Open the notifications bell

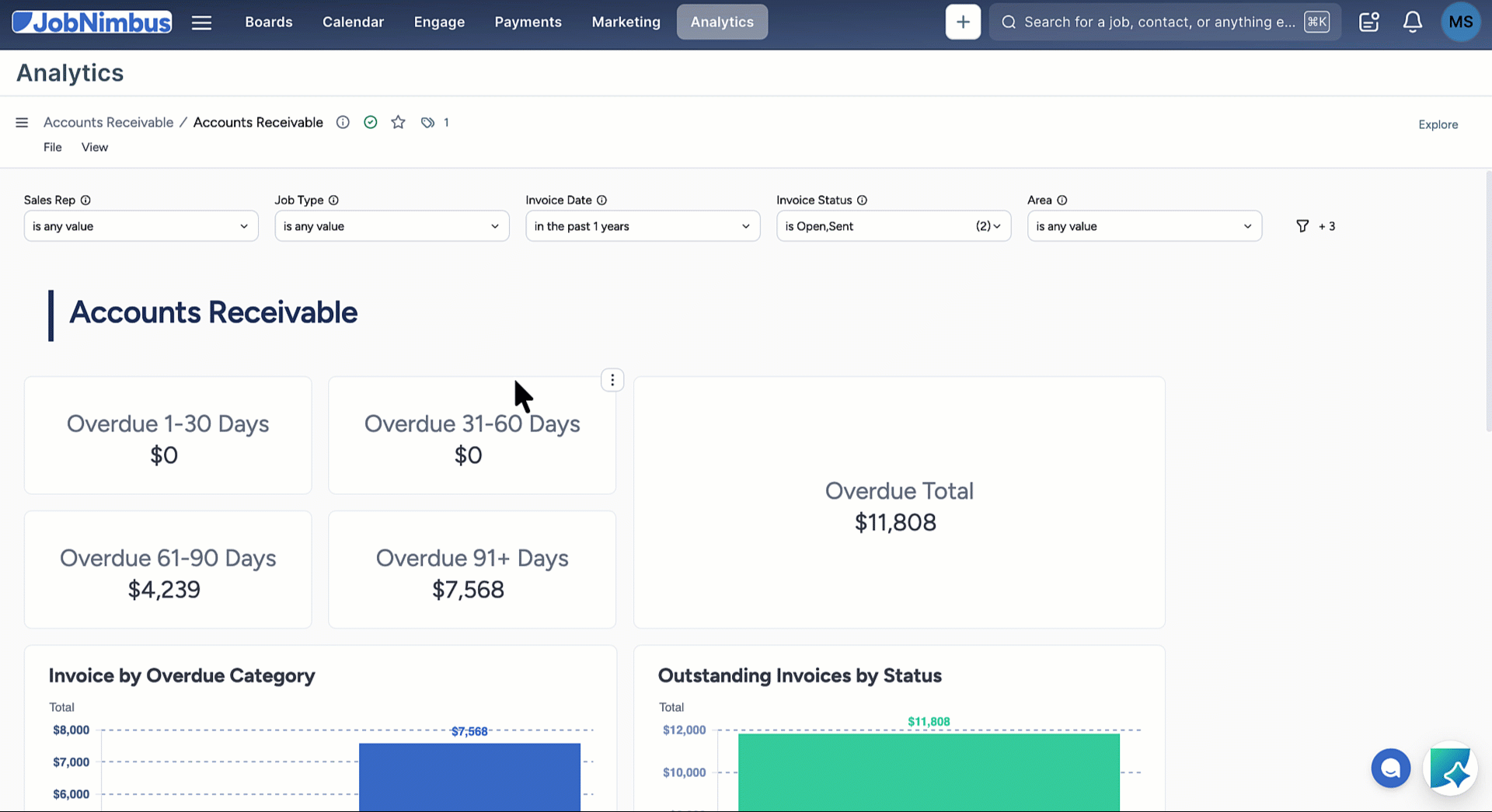pos(1412,22)
